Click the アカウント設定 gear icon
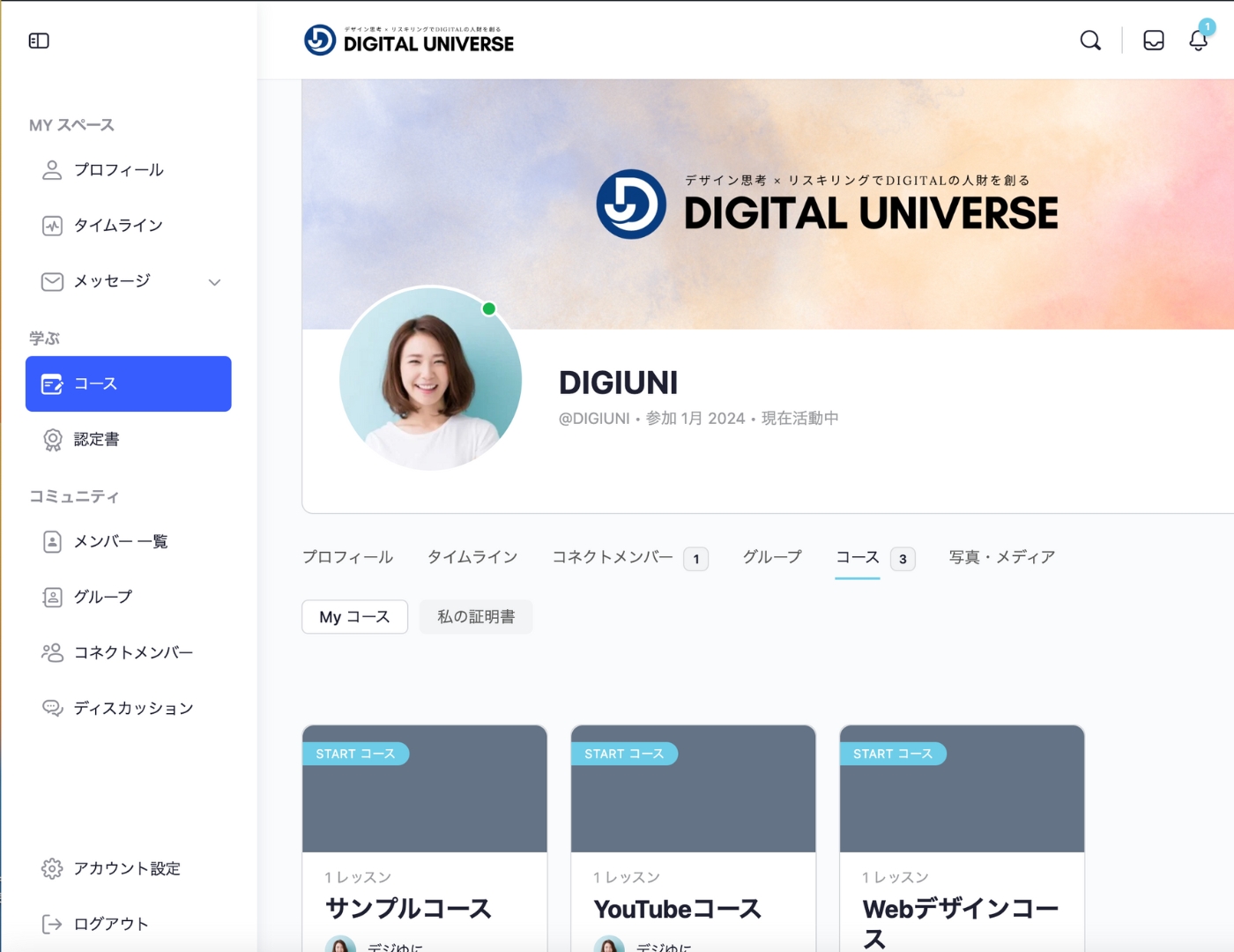Image resolution: width=1234 pixels, height=952 pixels. [x=52, y=868]
